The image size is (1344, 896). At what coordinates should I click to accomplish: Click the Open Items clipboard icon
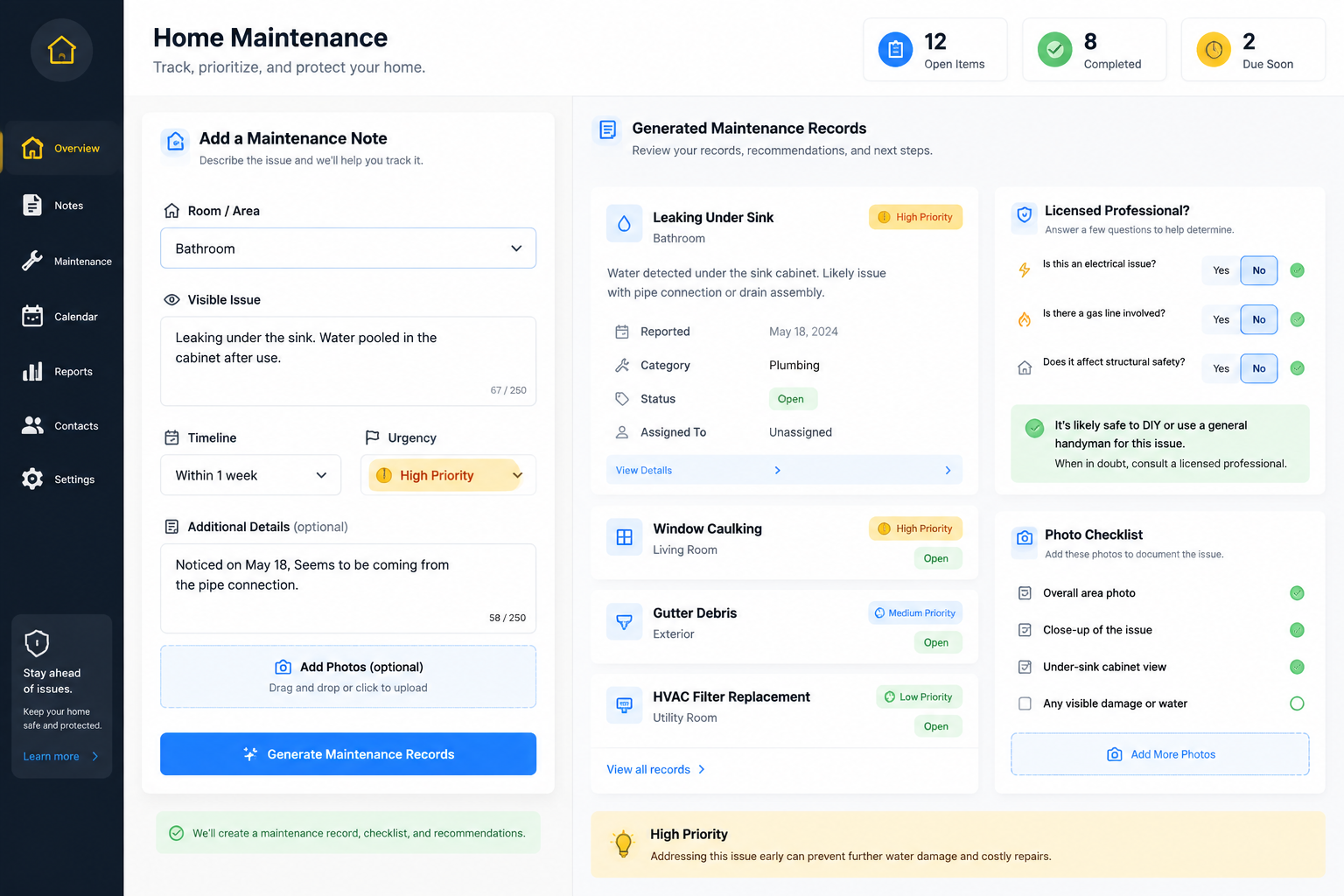coord(895,50)
